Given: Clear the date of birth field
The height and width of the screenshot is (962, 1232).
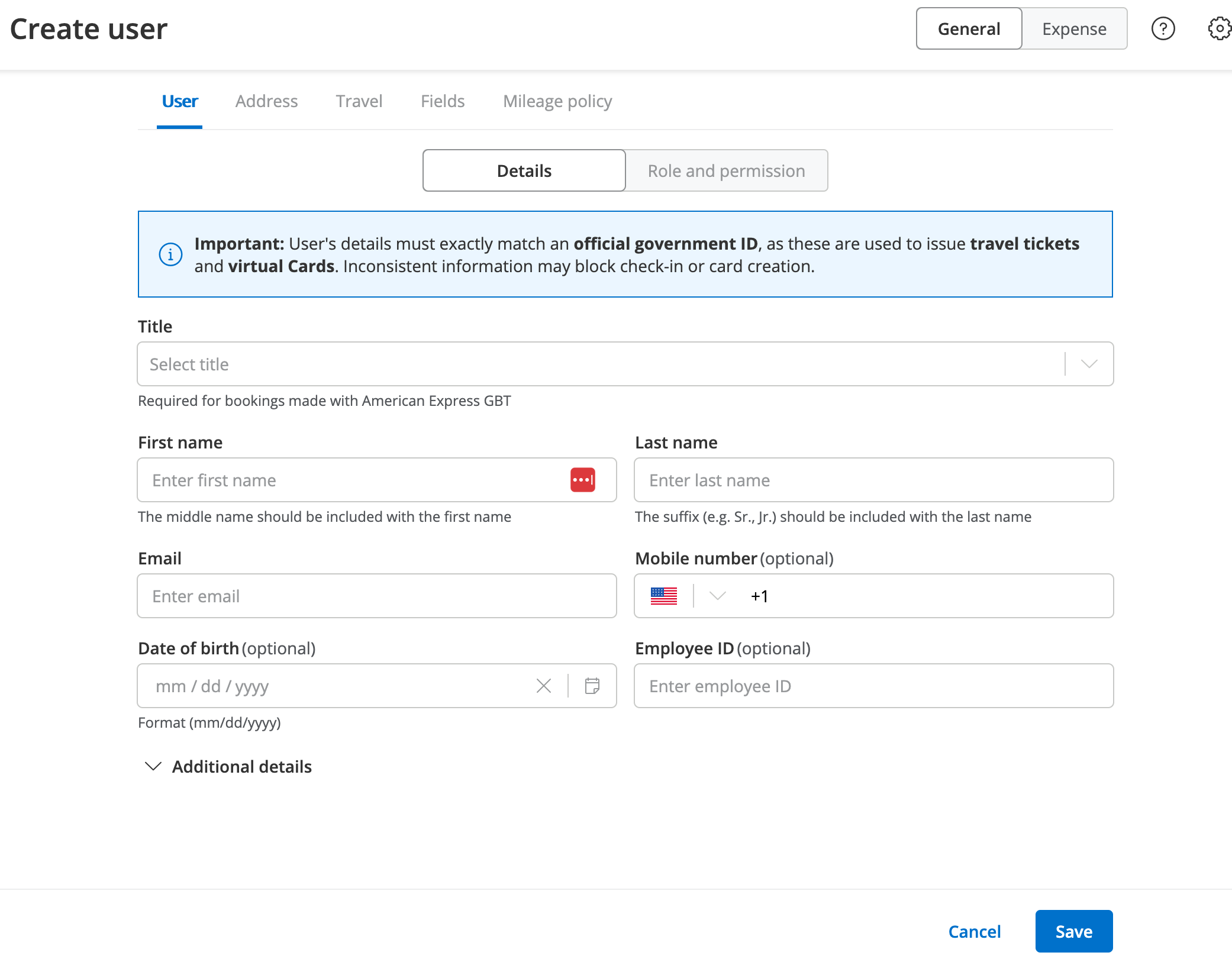Looking at the screenshot, I should 543,686.
